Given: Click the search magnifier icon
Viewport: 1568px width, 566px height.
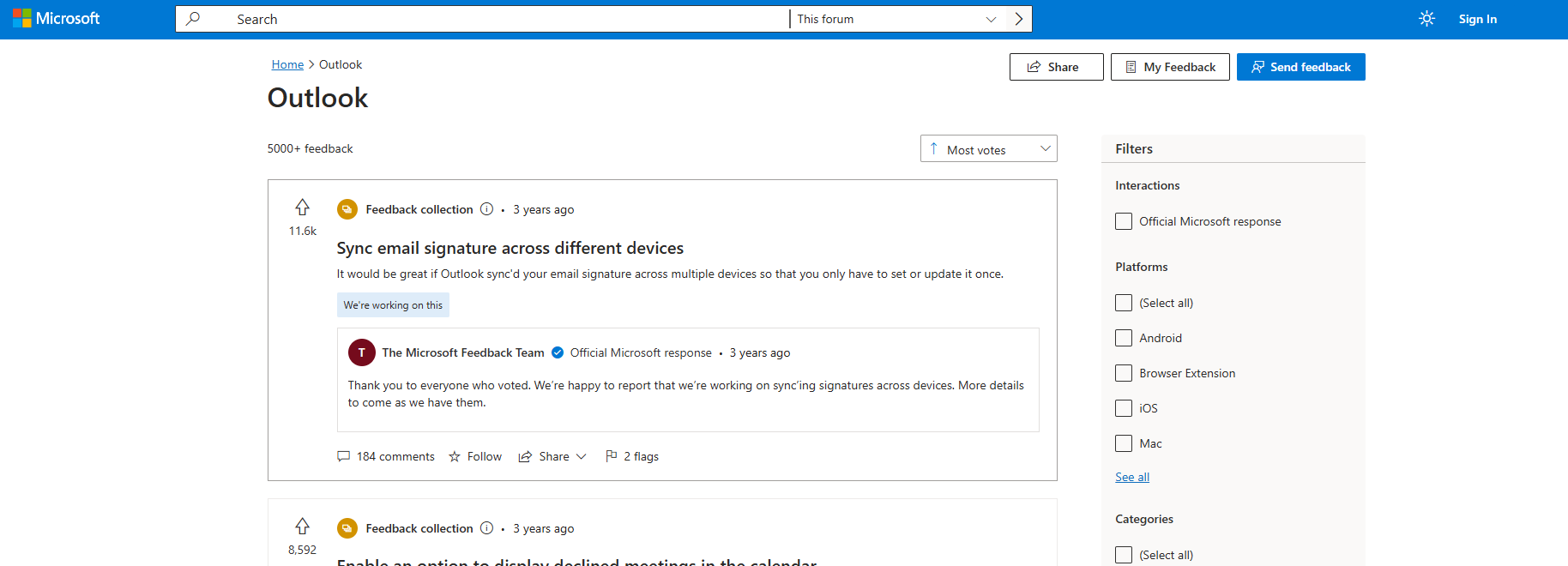Looking at the screenshot, I should pos(193,18).
